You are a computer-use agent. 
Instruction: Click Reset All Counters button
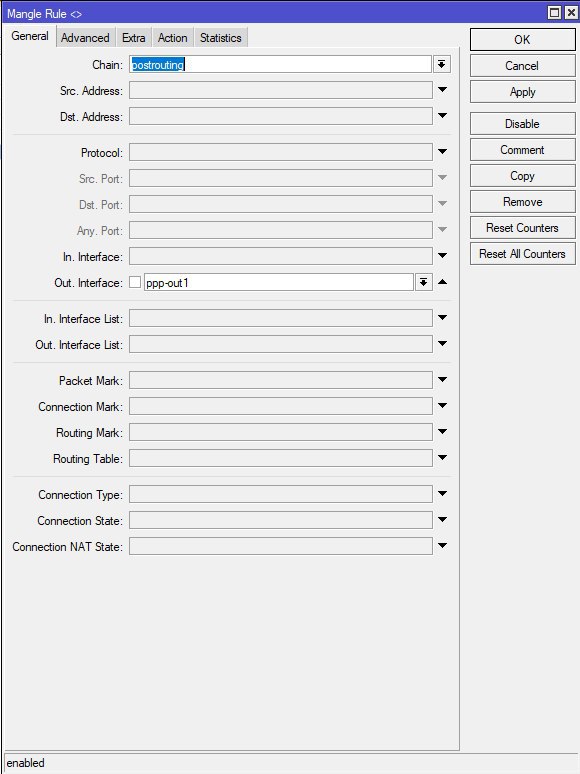[x=522, y=254]
